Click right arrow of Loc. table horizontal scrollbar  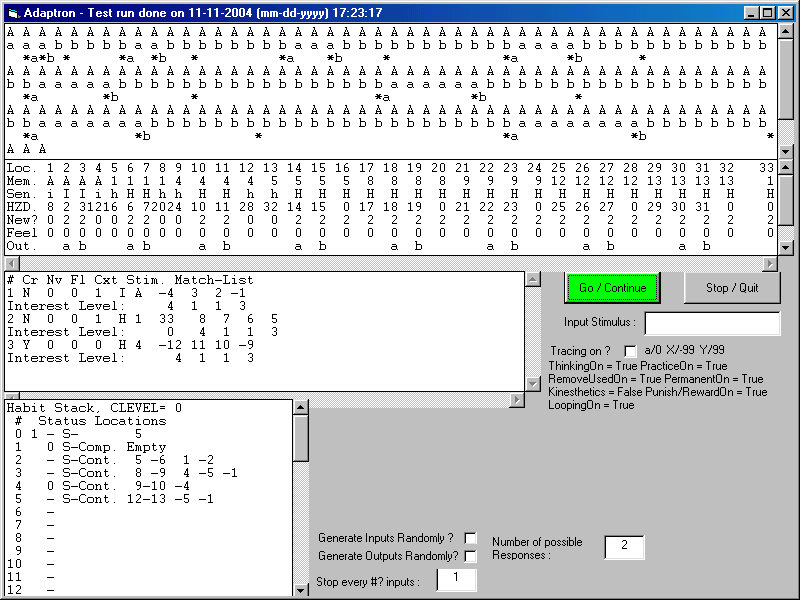pyautogui.click(x=770, y=263)
